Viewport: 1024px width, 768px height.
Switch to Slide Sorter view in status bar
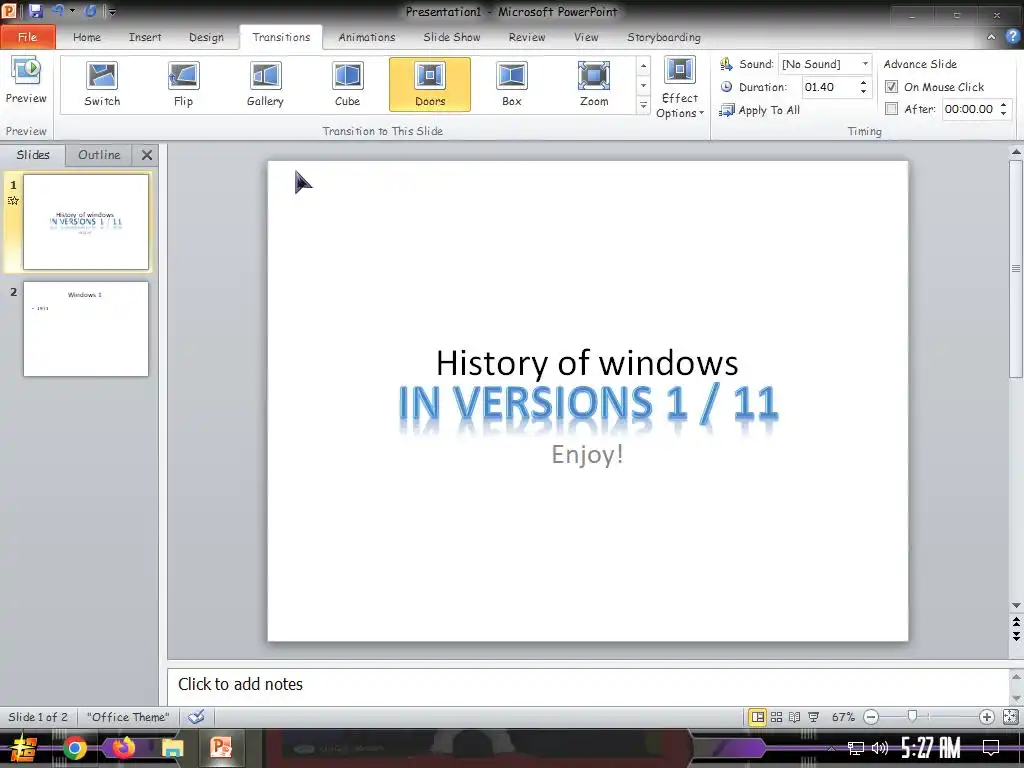[776, 717]
